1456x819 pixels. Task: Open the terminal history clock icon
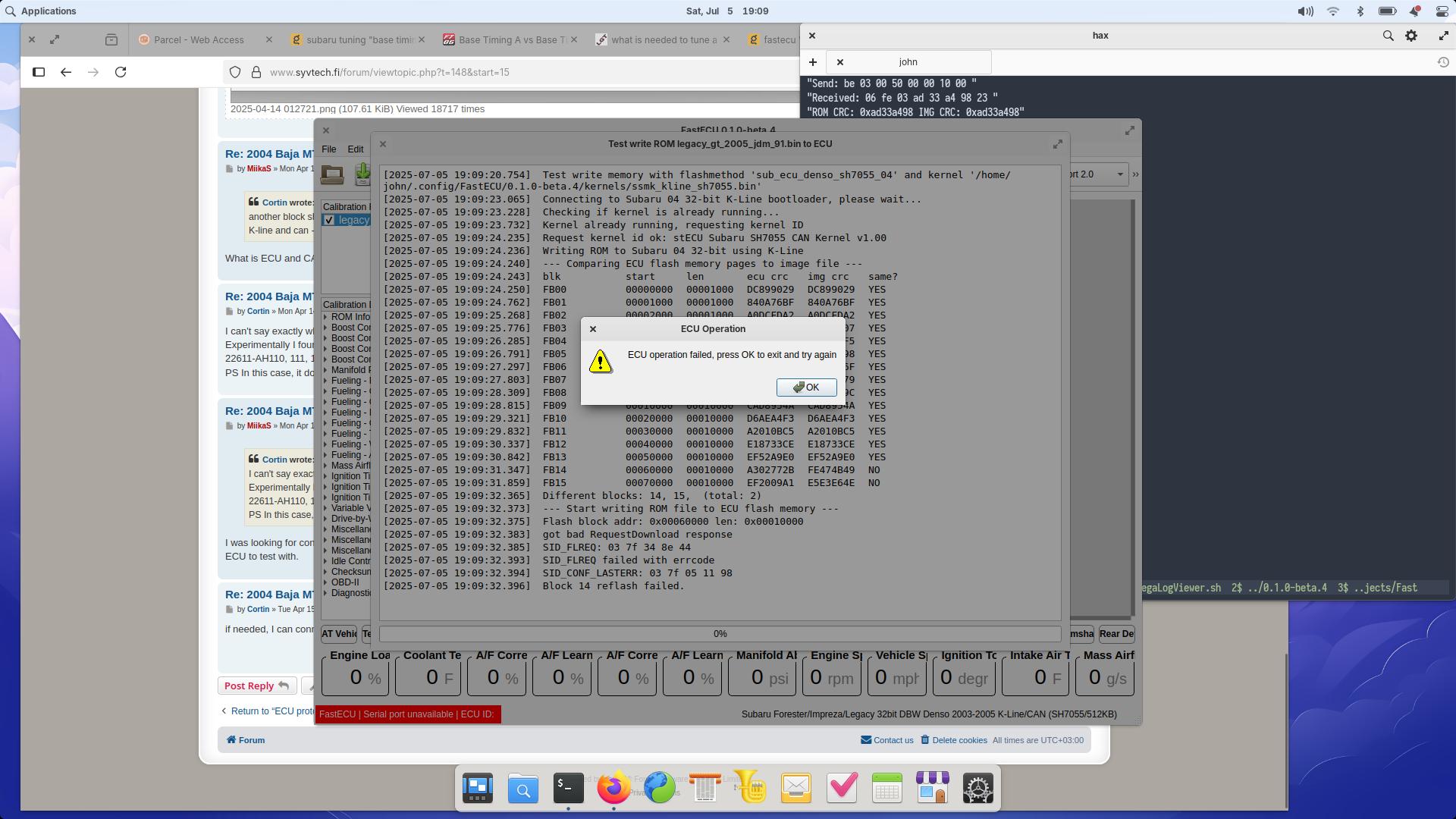coord(1443,62)
